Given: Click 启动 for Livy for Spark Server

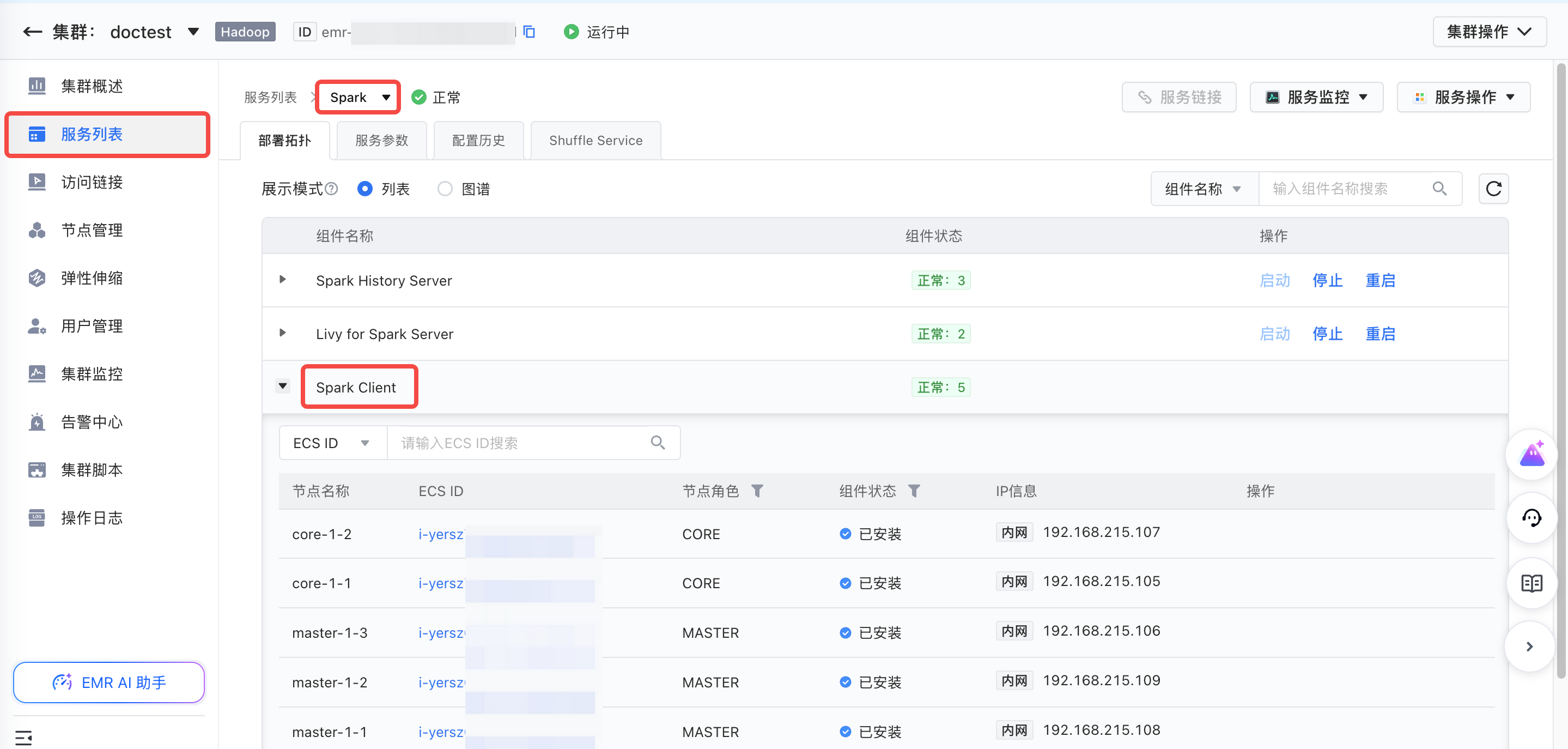Looking at the screenshot, I should pos(1274,334).
